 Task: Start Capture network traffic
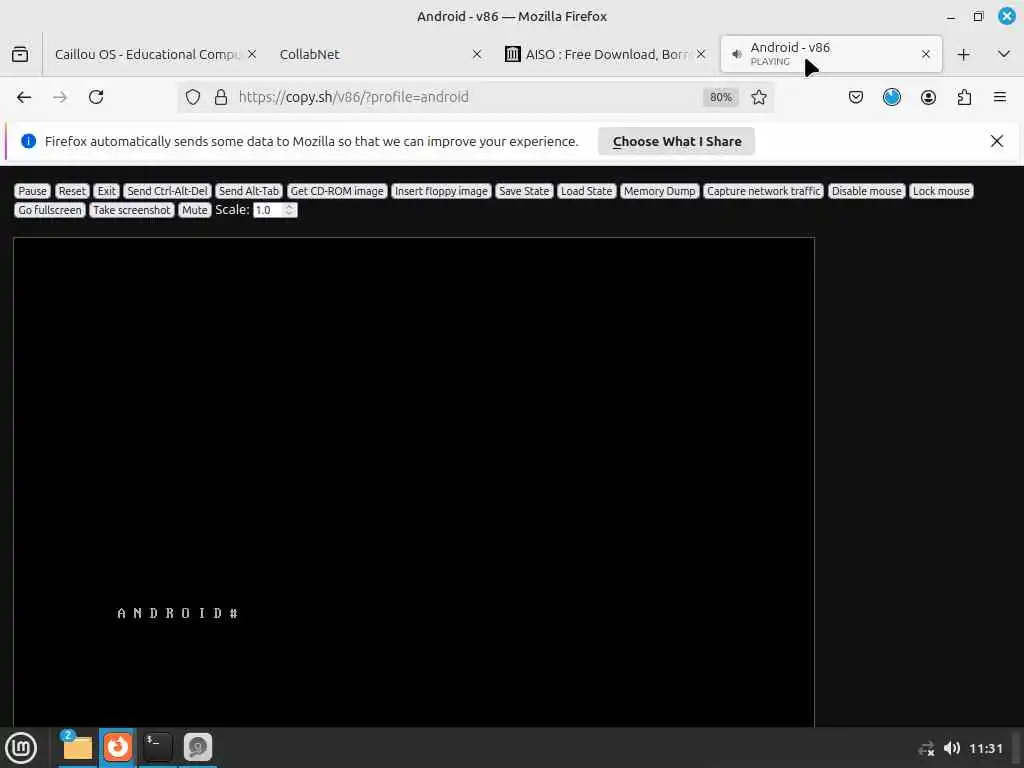(x=763, y=191)
